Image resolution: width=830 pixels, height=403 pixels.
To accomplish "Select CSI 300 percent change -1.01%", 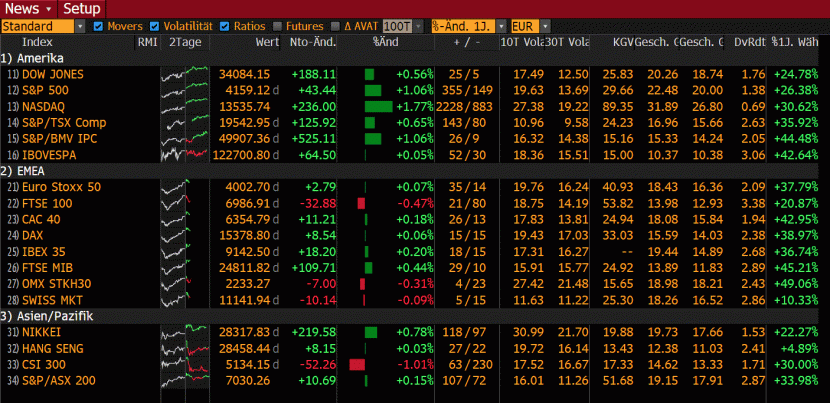I will tap(415, 365).
